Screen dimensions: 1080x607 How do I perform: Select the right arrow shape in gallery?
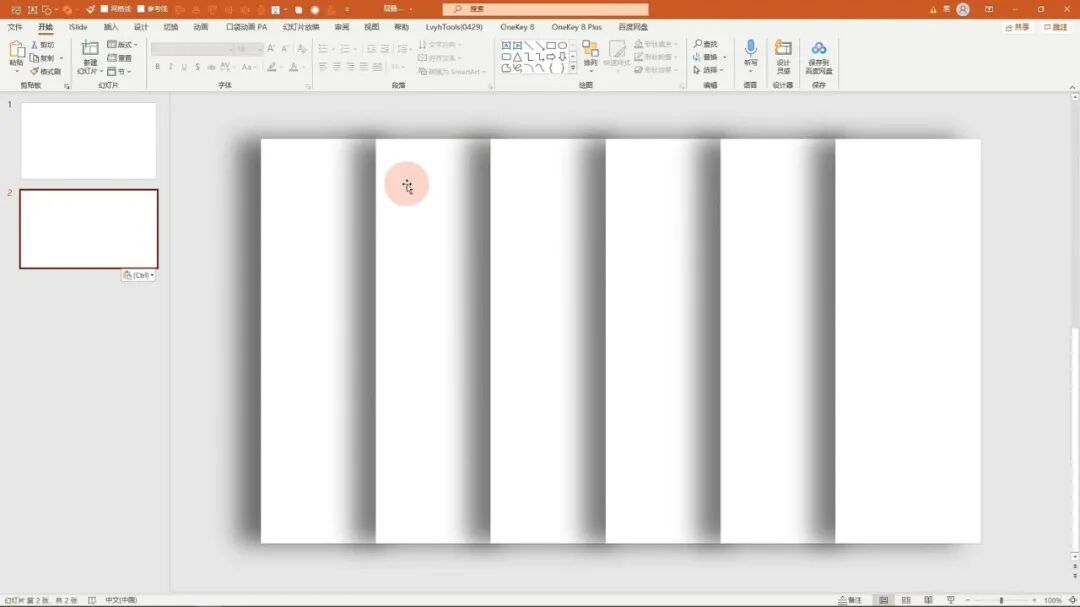coord(551,56)
